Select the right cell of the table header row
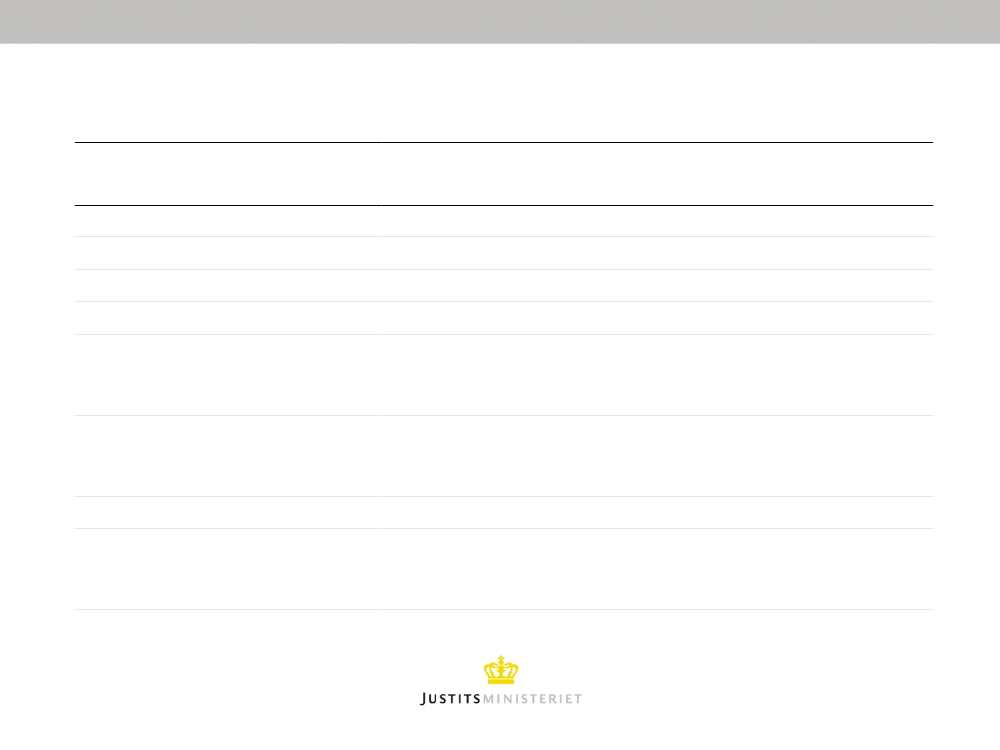 (657, 174)
